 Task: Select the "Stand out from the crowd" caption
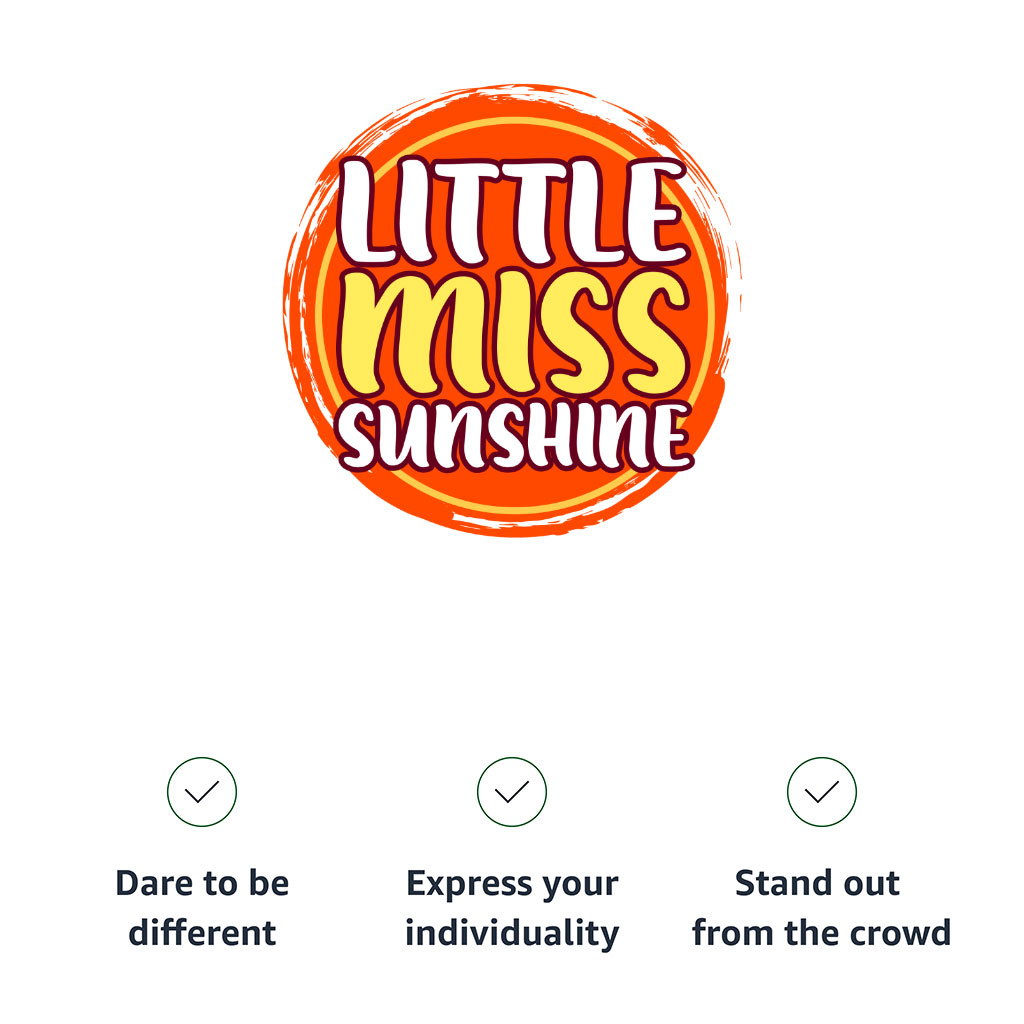click(x=822, y=908)
